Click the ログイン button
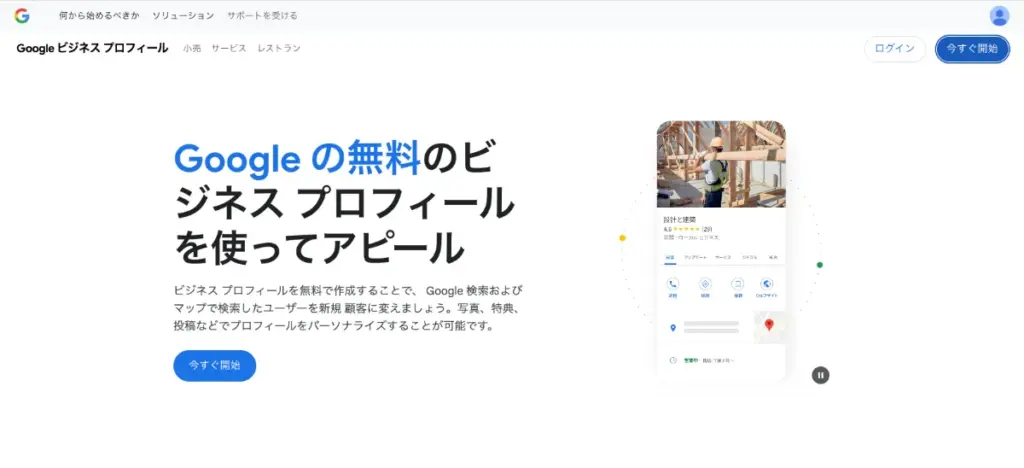 (x=894, y=49)
